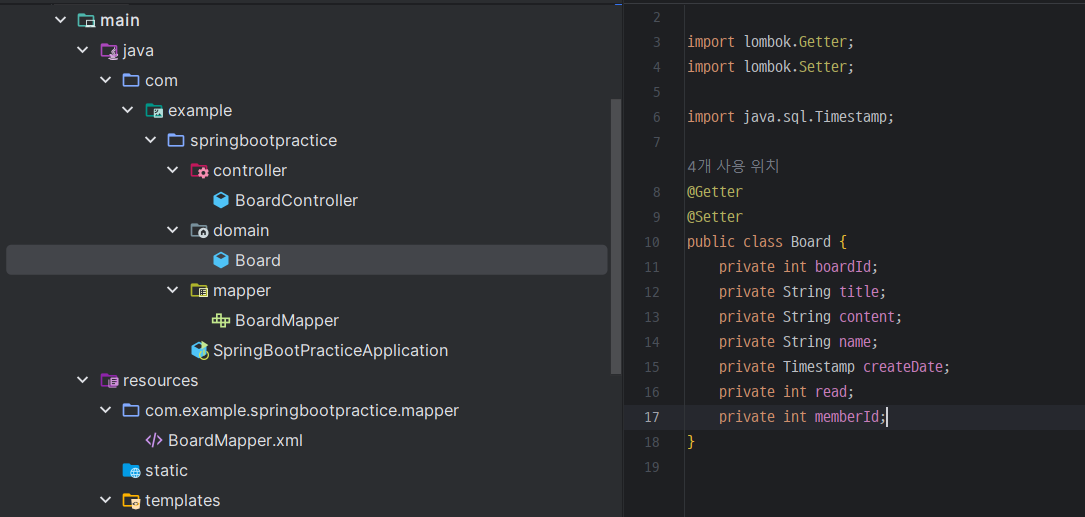Click the templates folder icon
This screenshot has height=517, width=1085.
[131, 500]
